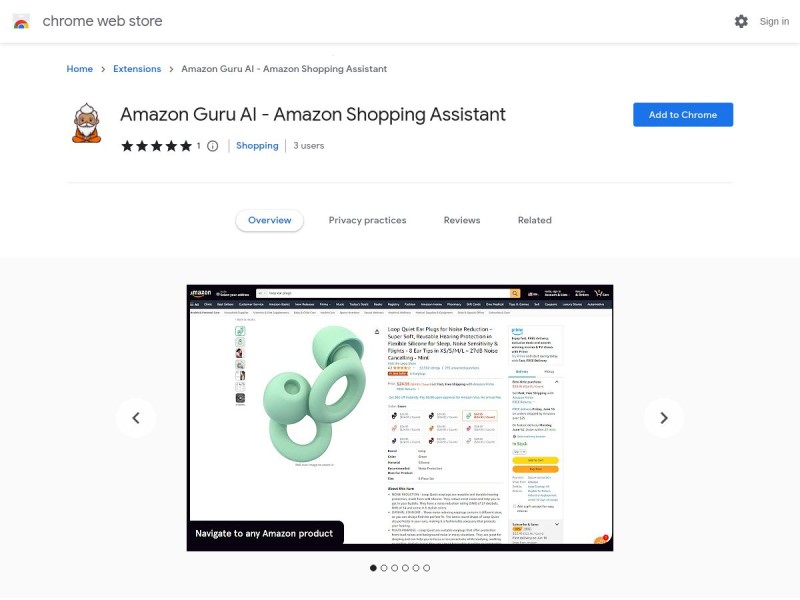Click the five-star rating icons
Screen dimensions: 800x600
pyautogui.click(x=157, y=146)
